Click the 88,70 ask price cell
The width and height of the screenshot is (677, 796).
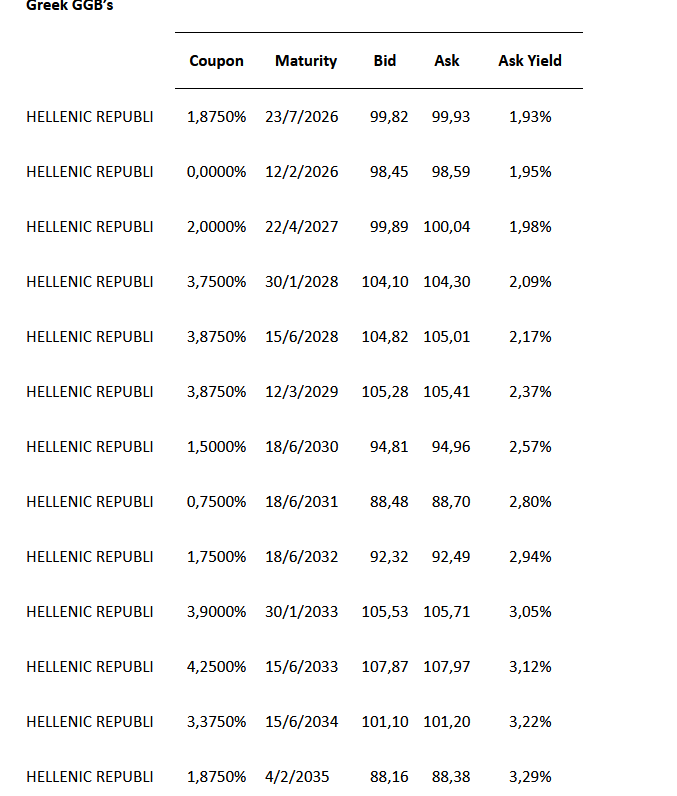coord(451,502)
